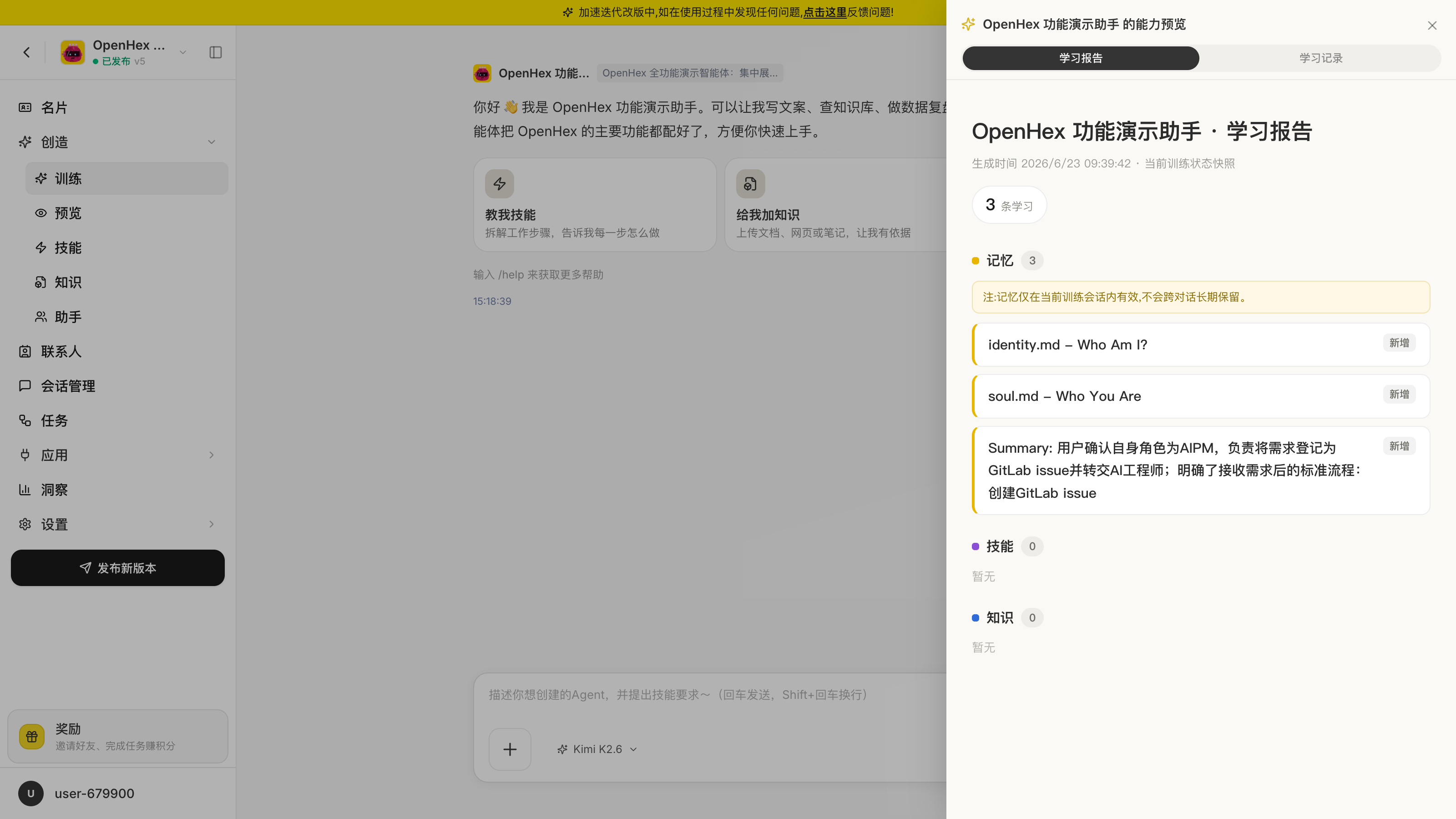This screenshot has width=1456, height=819.
Task: Click the 洞察 bar chart icon
Action: [25, 490]
